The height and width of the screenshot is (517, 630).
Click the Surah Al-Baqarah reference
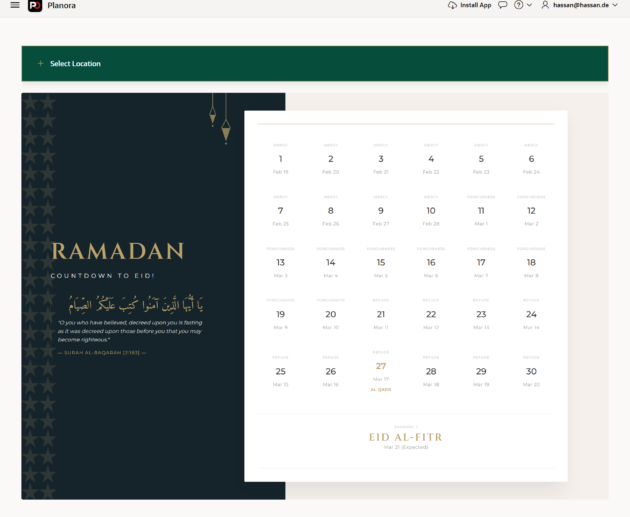102,353
